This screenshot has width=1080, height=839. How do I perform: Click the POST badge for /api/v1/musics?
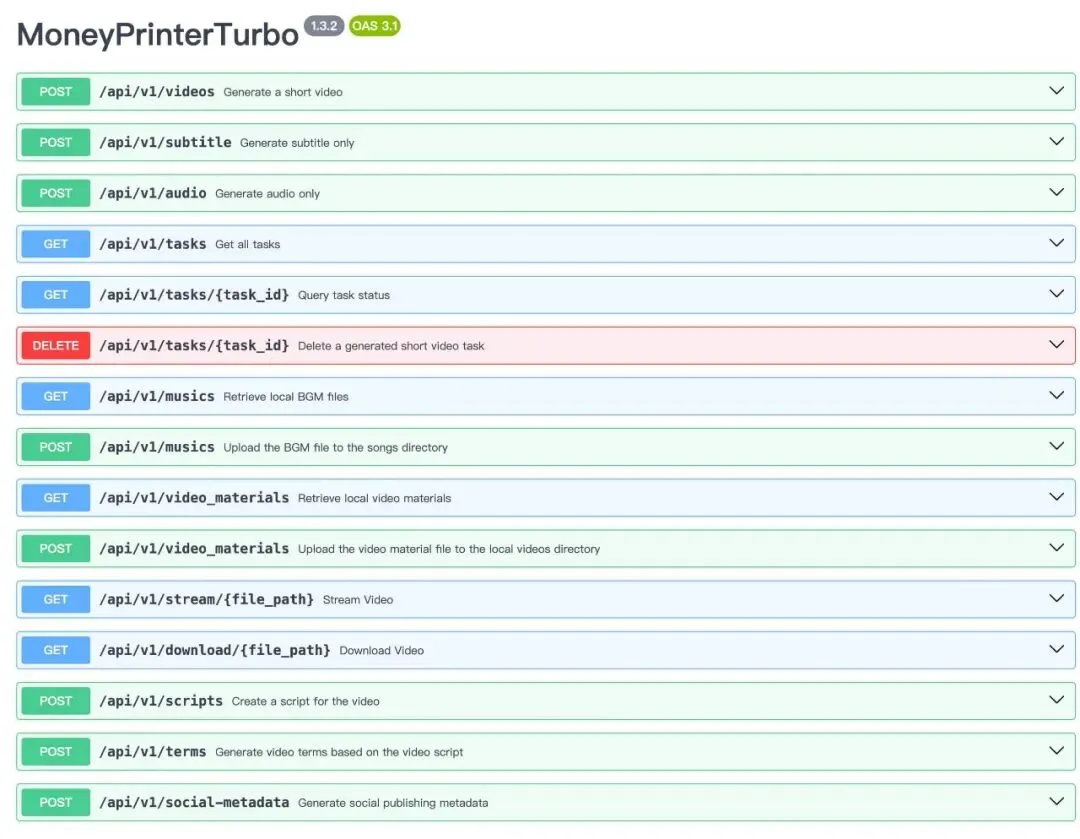56,447
